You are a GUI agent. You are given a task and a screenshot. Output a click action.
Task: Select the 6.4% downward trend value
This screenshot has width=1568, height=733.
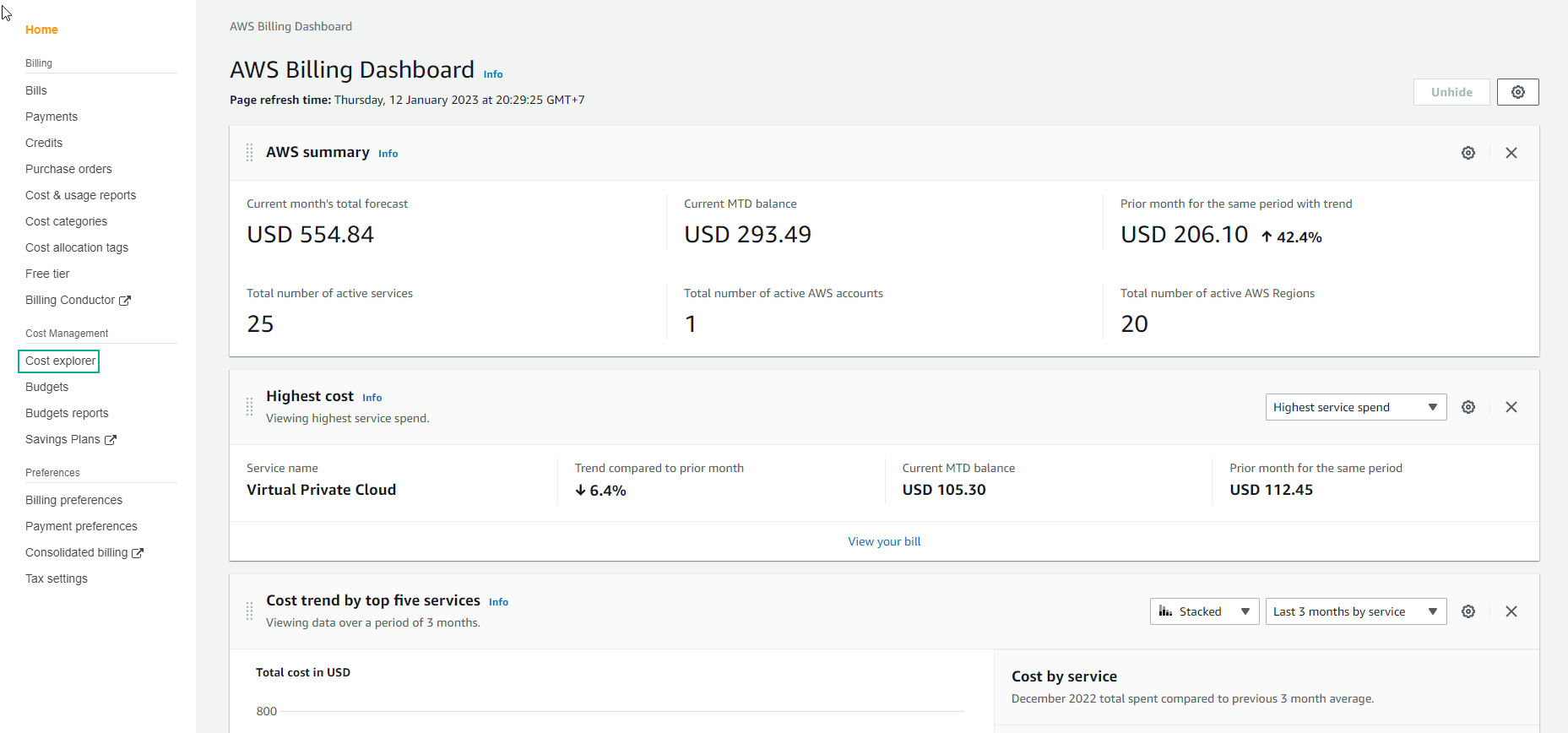(600, 491)
